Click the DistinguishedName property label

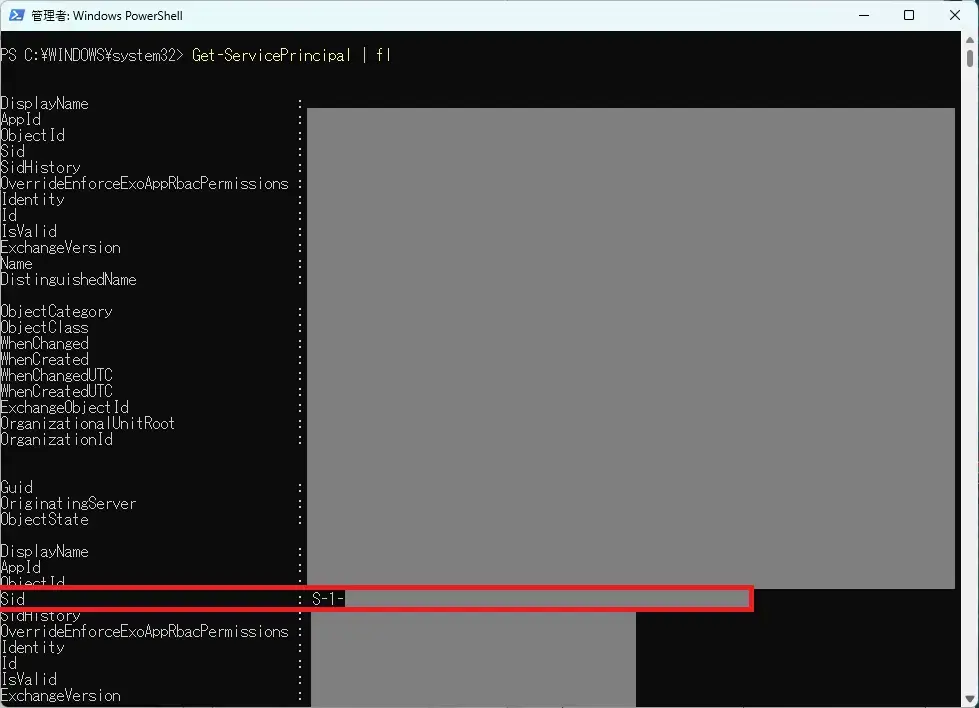point(68,280)
